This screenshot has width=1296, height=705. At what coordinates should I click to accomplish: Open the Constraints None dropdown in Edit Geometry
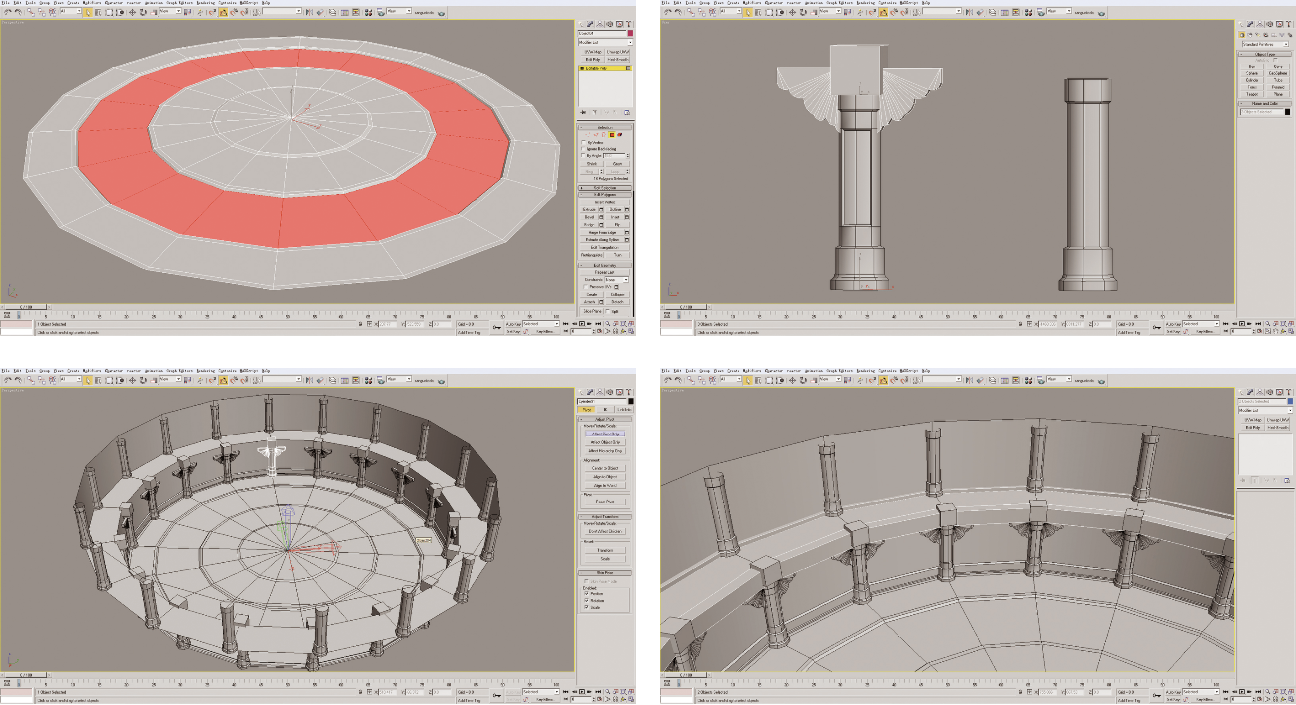coord(616,280)
